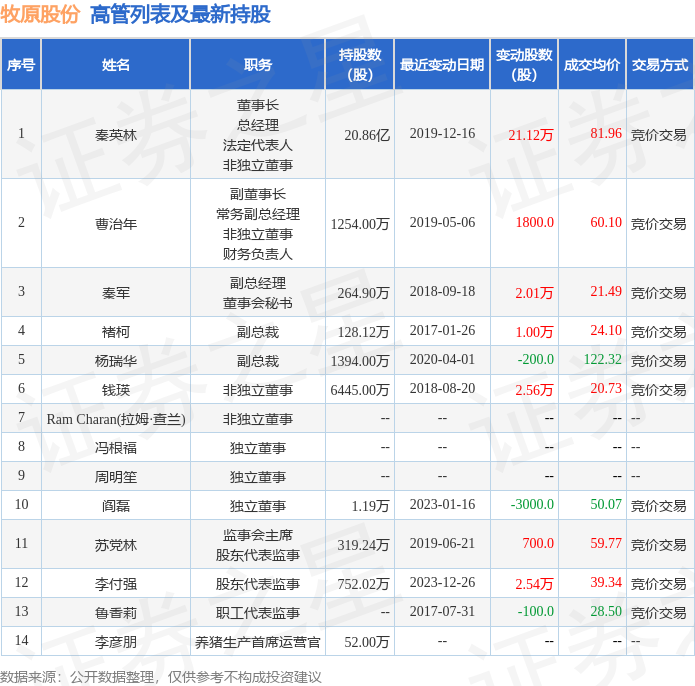The width and height of the screenshot is (695, 686).
Task: Click the date 2018-09-18
Action: [442, 292]
